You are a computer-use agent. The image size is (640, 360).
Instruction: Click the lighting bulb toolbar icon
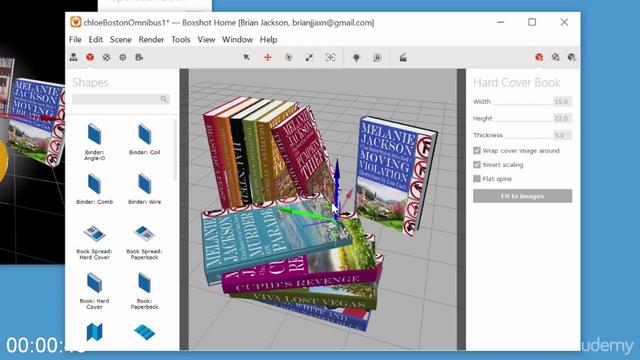coord(356,58)
